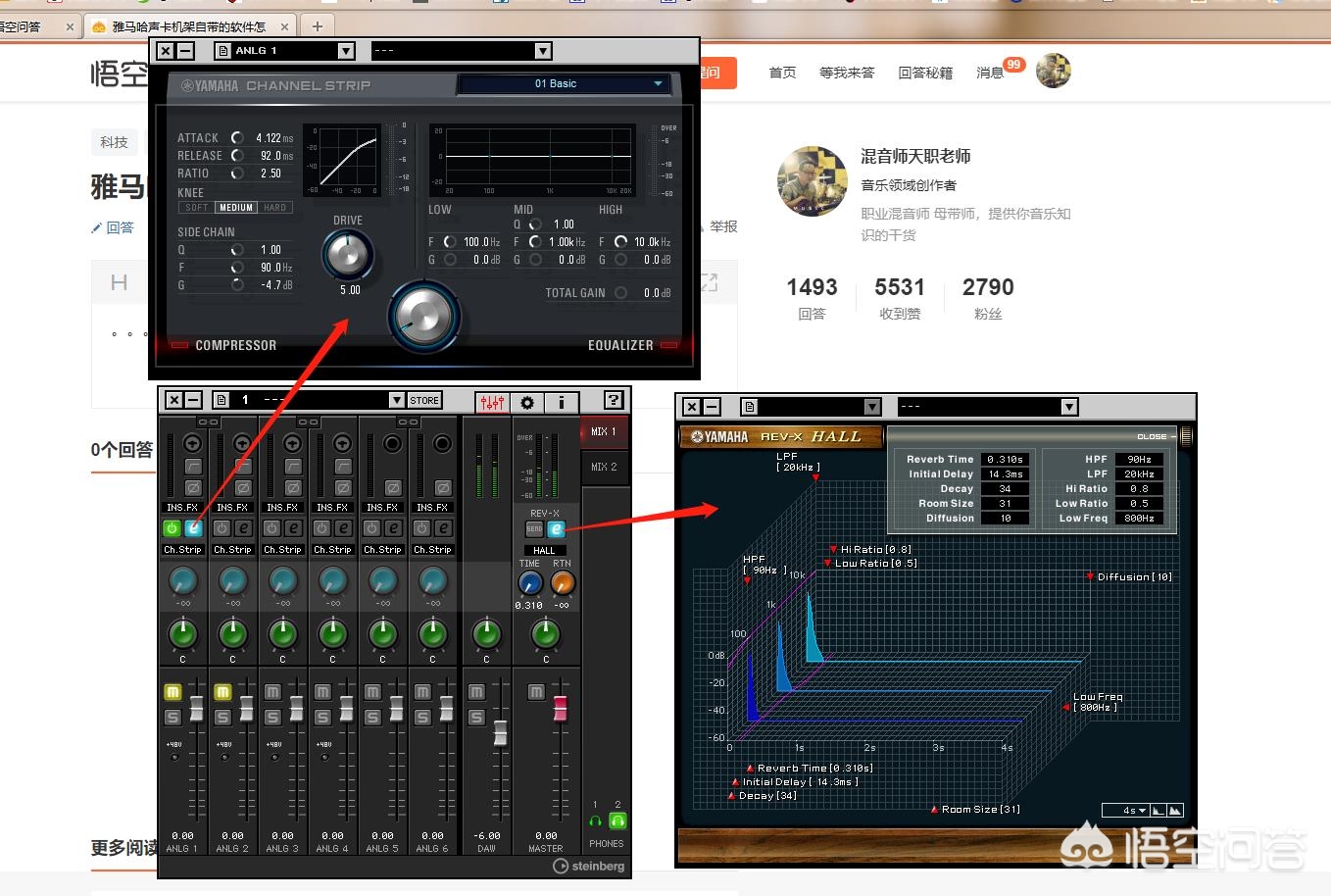The height and width of the screenshot is (896, 1331).
Task: Enable +48V phantom power on ANLG 1
Action: click(x=174, y=756)
